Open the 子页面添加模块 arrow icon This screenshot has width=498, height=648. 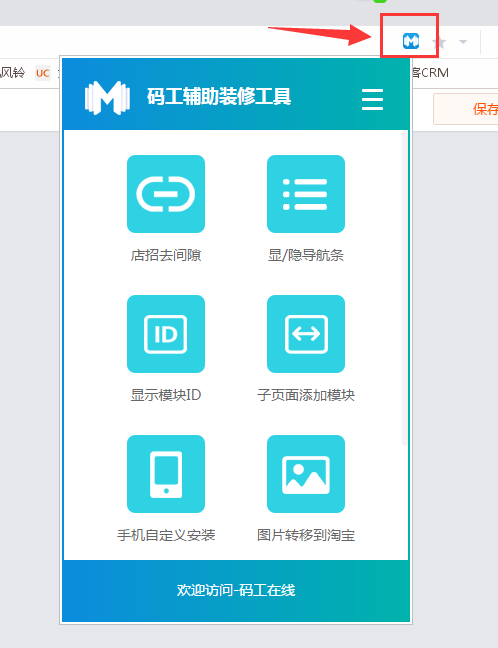tap(306, 334)
